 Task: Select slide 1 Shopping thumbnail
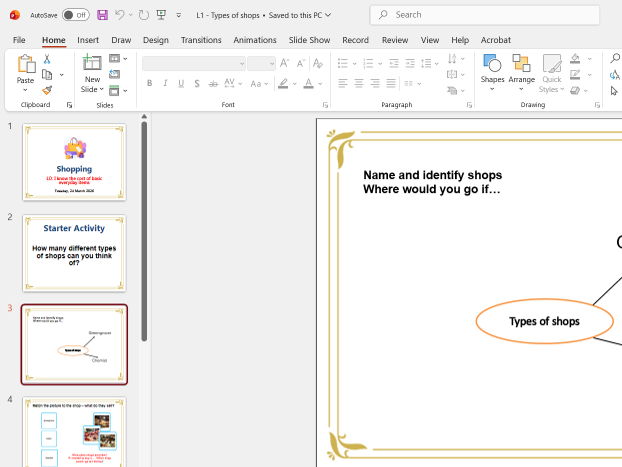pyautogui.click(x=74, y=162)
